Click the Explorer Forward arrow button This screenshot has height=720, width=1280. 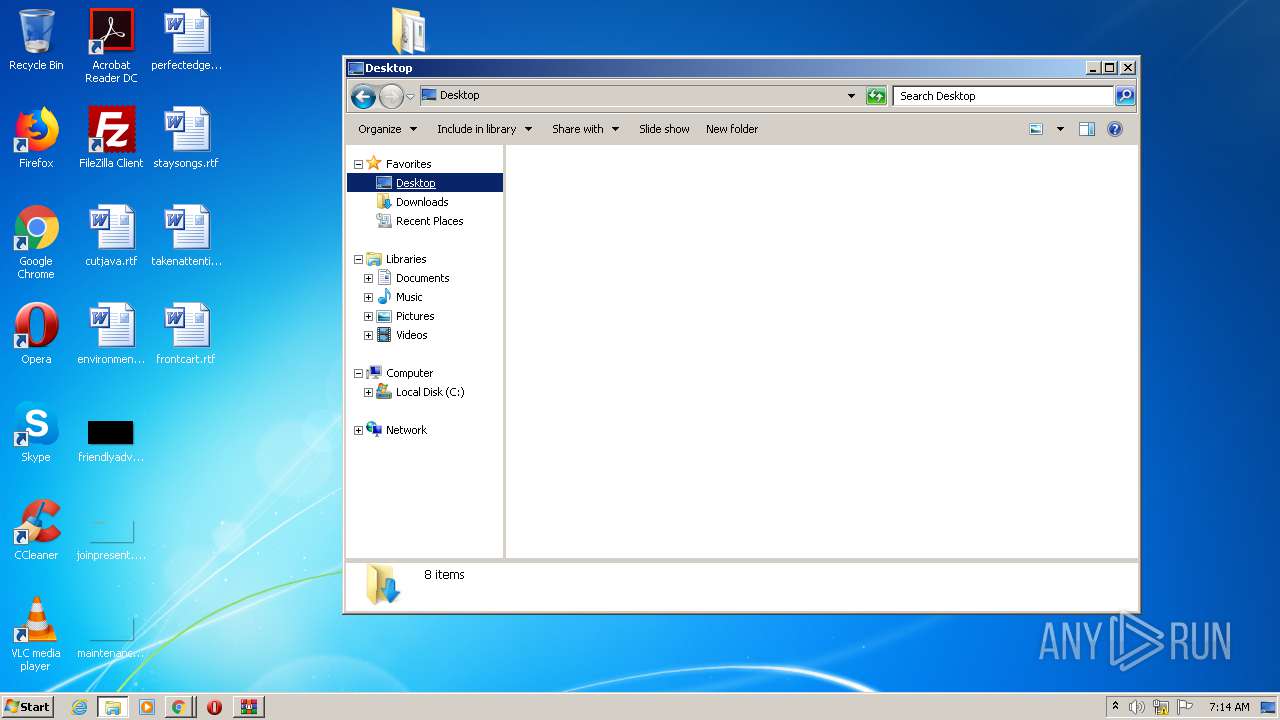point(391,96)
